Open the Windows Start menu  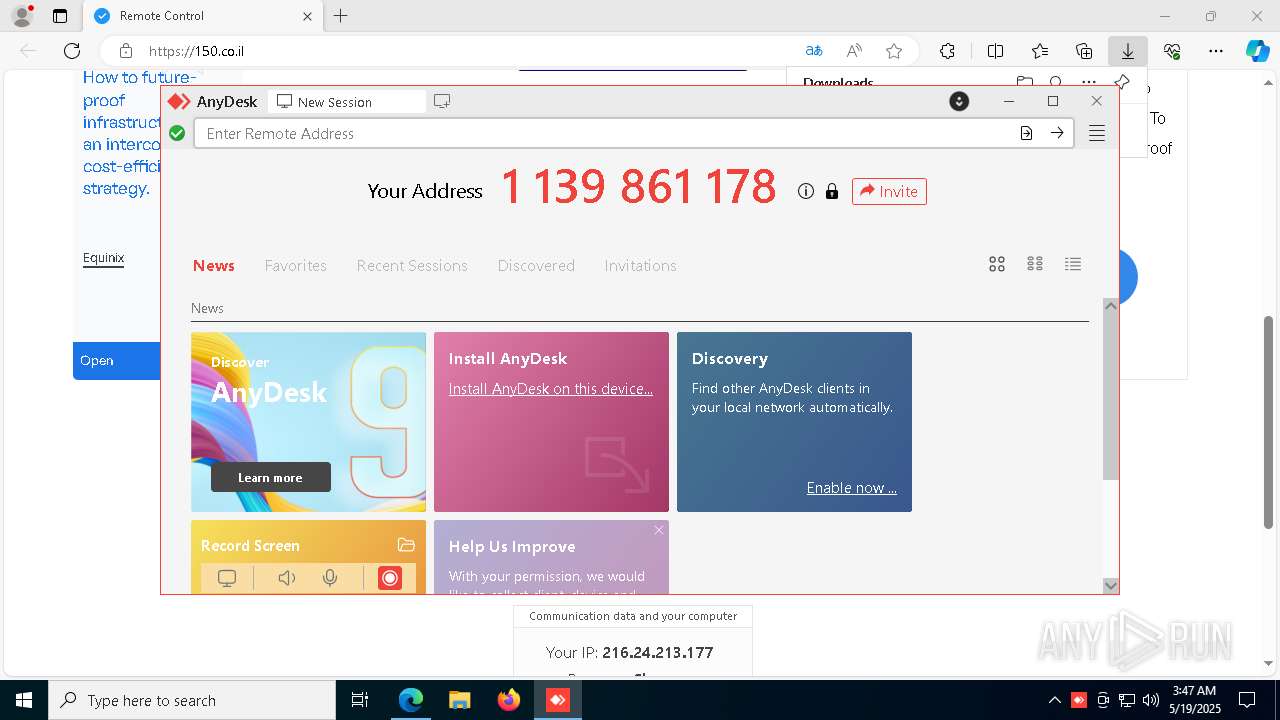pyautogui.click(x=24, y=700)
